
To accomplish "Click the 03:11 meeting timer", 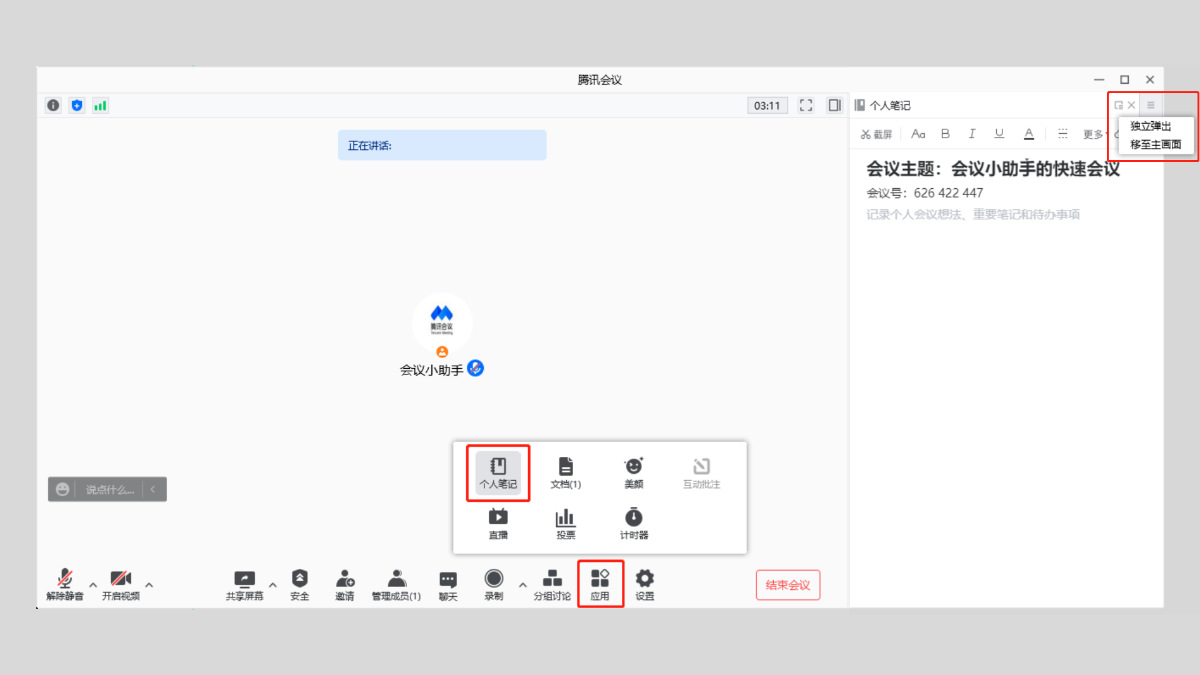I will click(x=767, y=105).
